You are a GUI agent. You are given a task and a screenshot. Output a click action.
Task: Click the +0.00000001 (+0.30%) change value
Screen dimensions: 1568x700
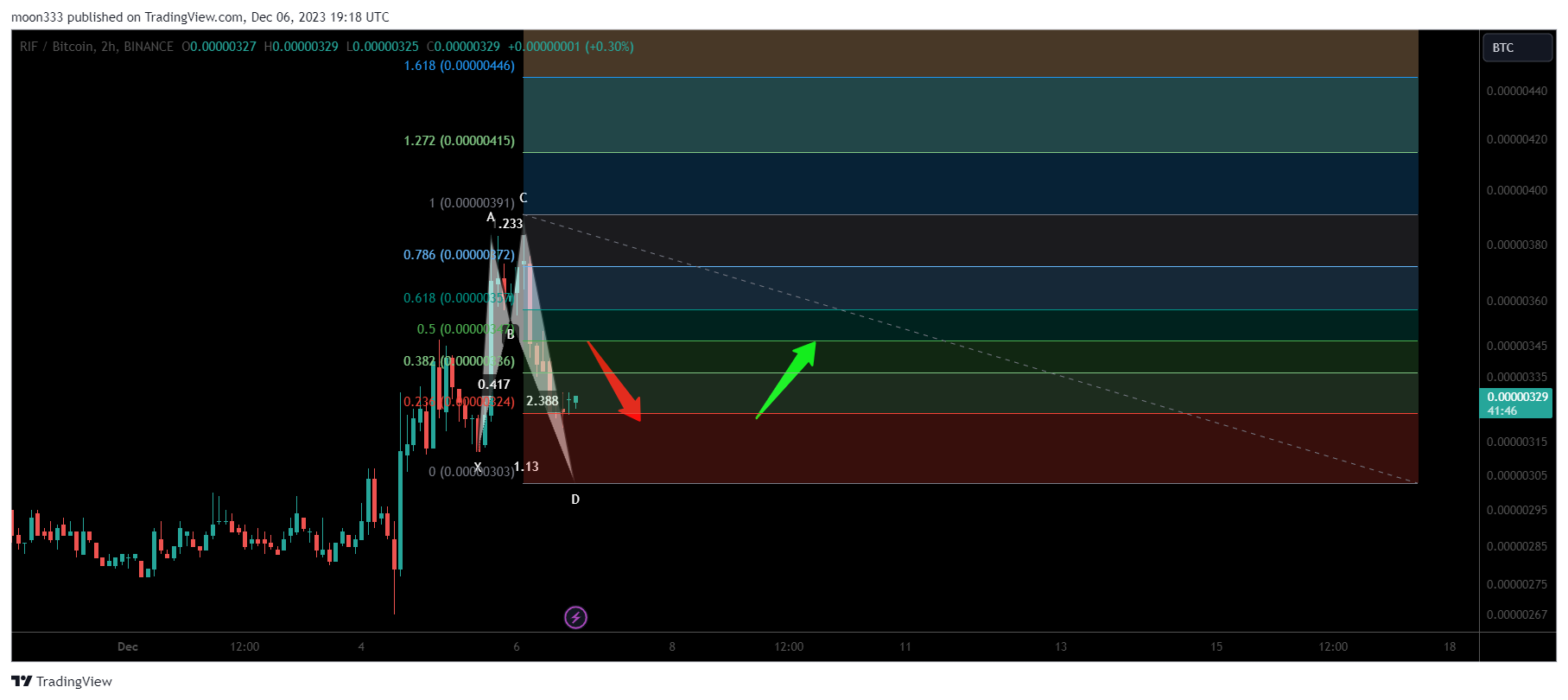pos(571,47)
